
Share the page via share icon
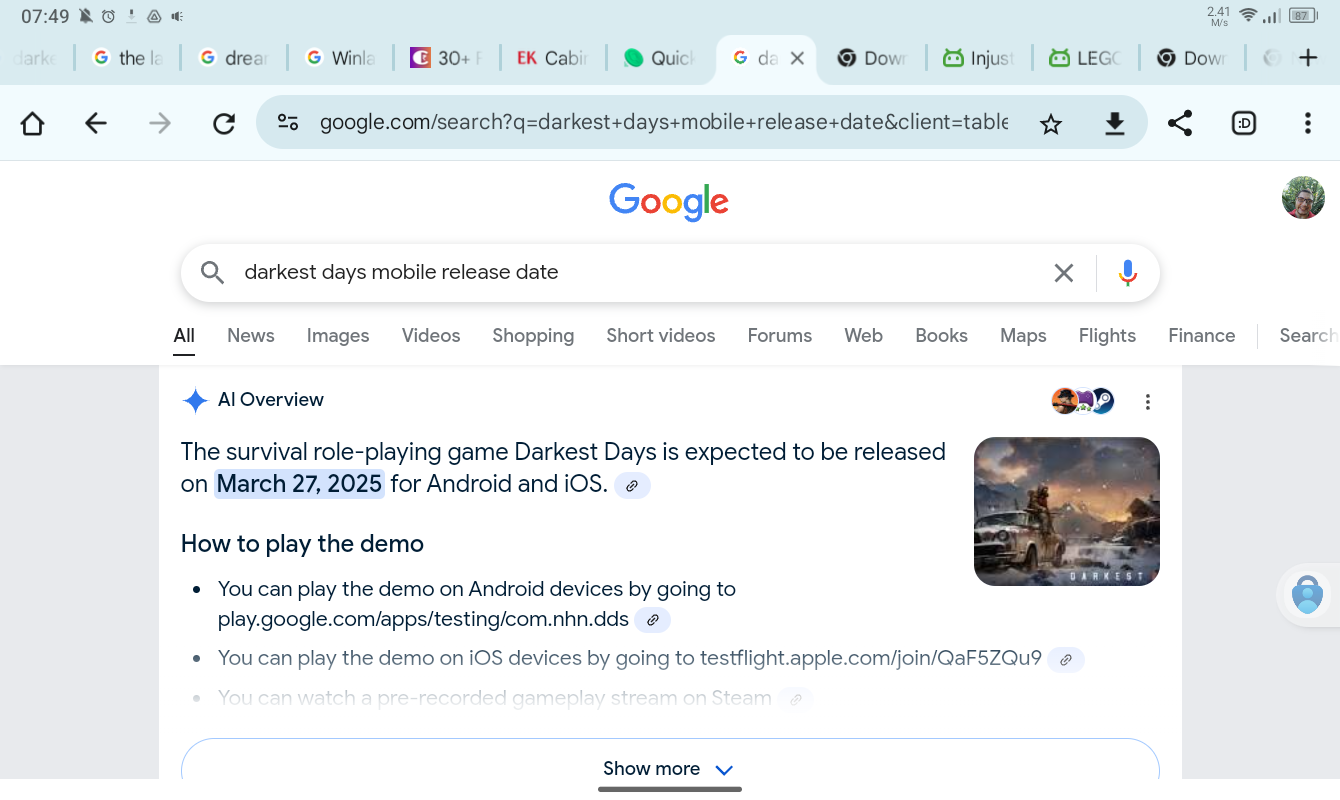pyautogui.click(x=1180, y=123)
